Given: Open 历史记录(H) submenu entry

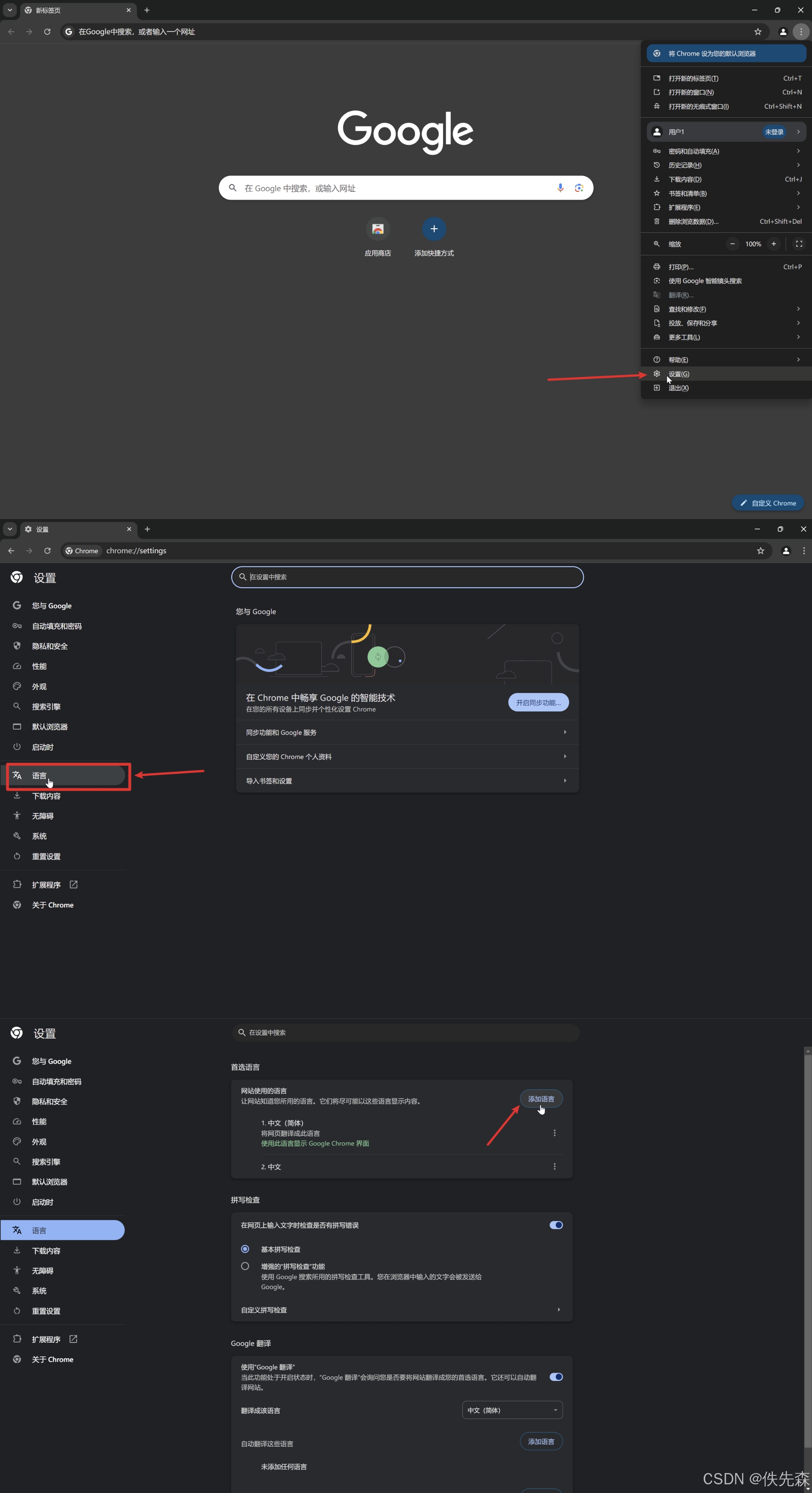Looking at the screenshot, I should (x=685, y=165).
